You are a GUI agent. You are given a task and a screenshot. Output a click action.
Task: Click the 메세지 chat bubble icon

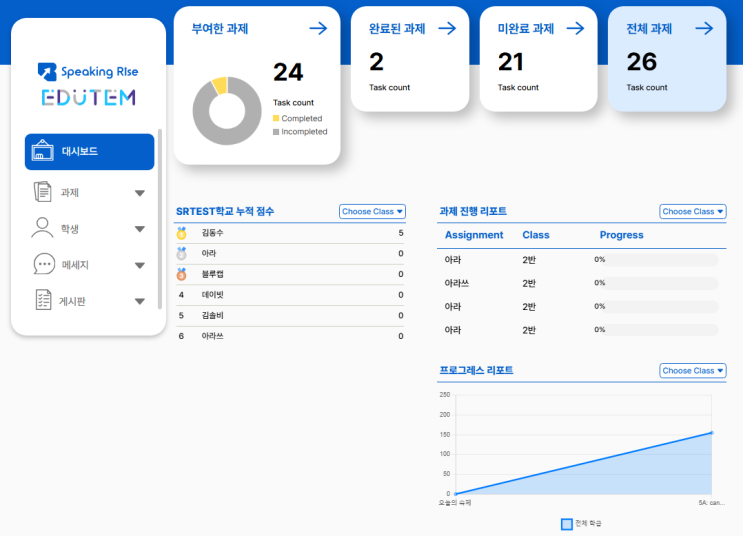tap(44, 264)
